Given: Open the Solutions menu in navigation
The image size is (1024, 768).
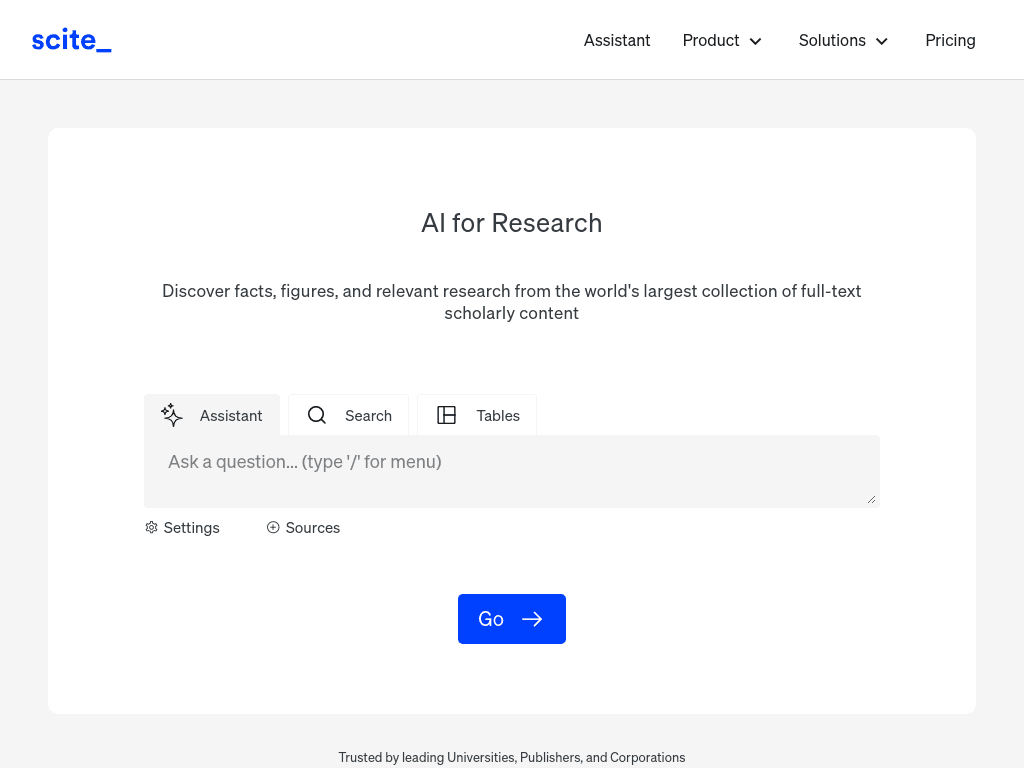Looking at the screenshot, I should click(x=832, y=40).
